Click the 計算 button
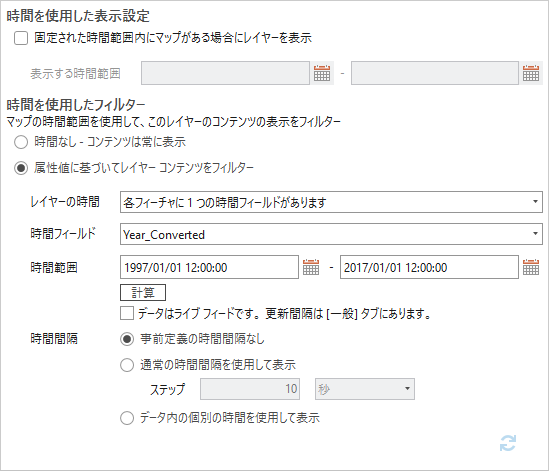549x471 pixels. coord(143,292)
